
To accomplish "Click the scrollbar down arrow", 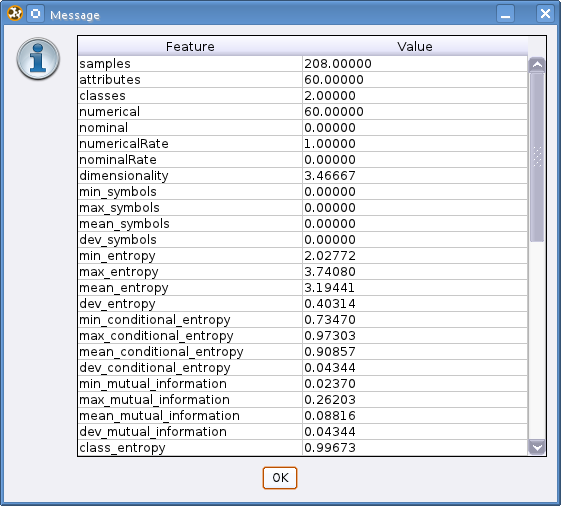I will tap(537, 447).
